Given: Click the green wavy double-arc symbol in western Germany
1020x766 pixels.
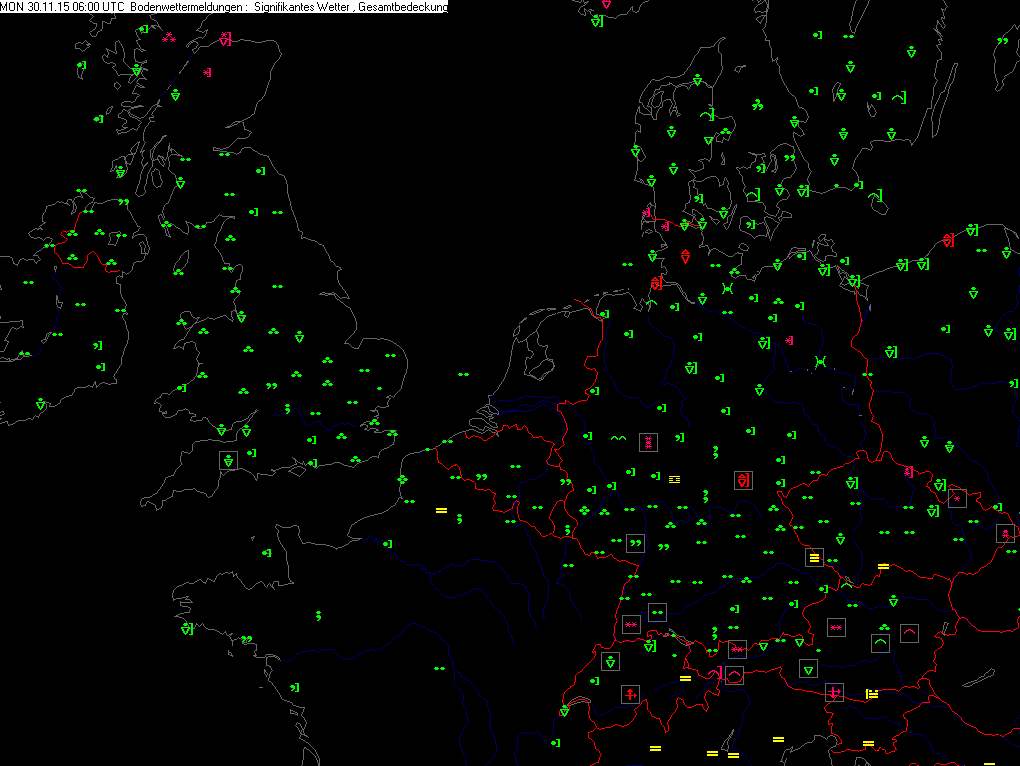Looking at the screenshot, I should [617, 438].
